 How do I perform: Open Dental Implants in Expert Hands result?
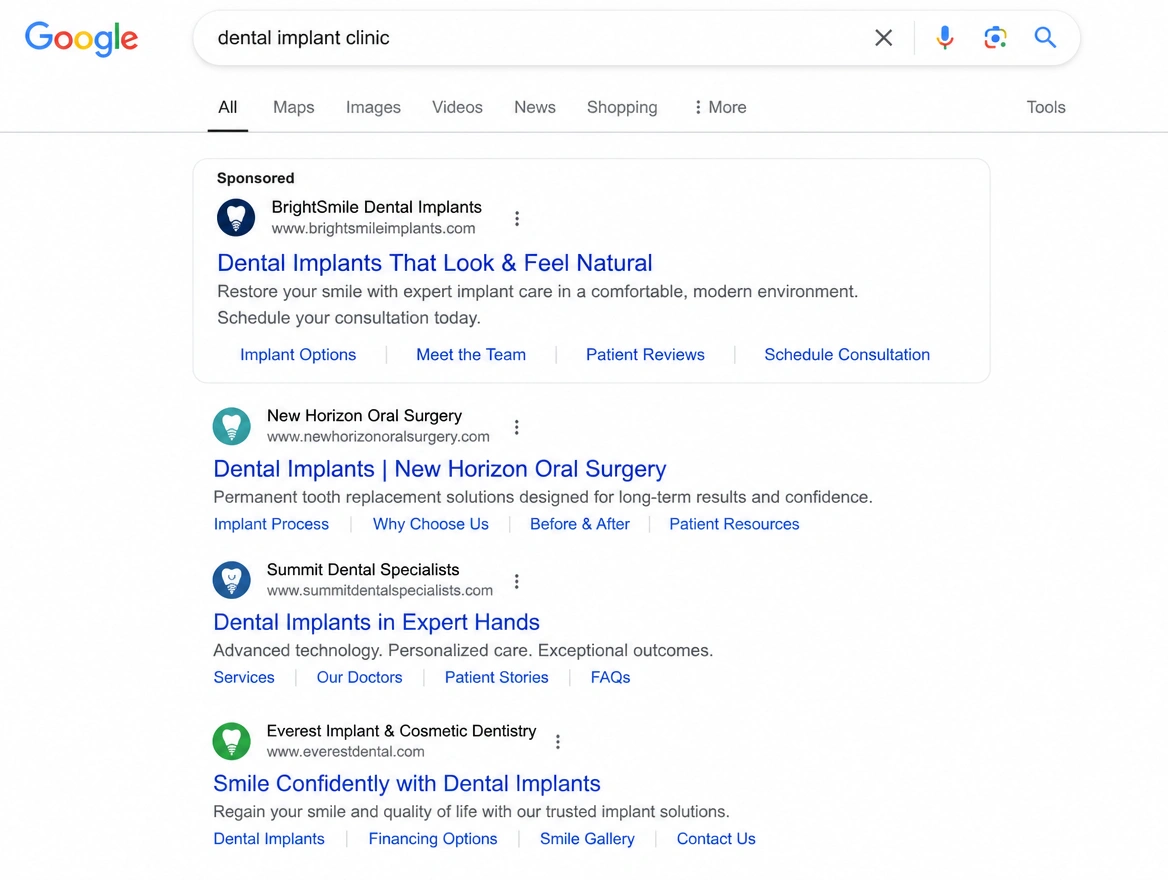[376, 622]
